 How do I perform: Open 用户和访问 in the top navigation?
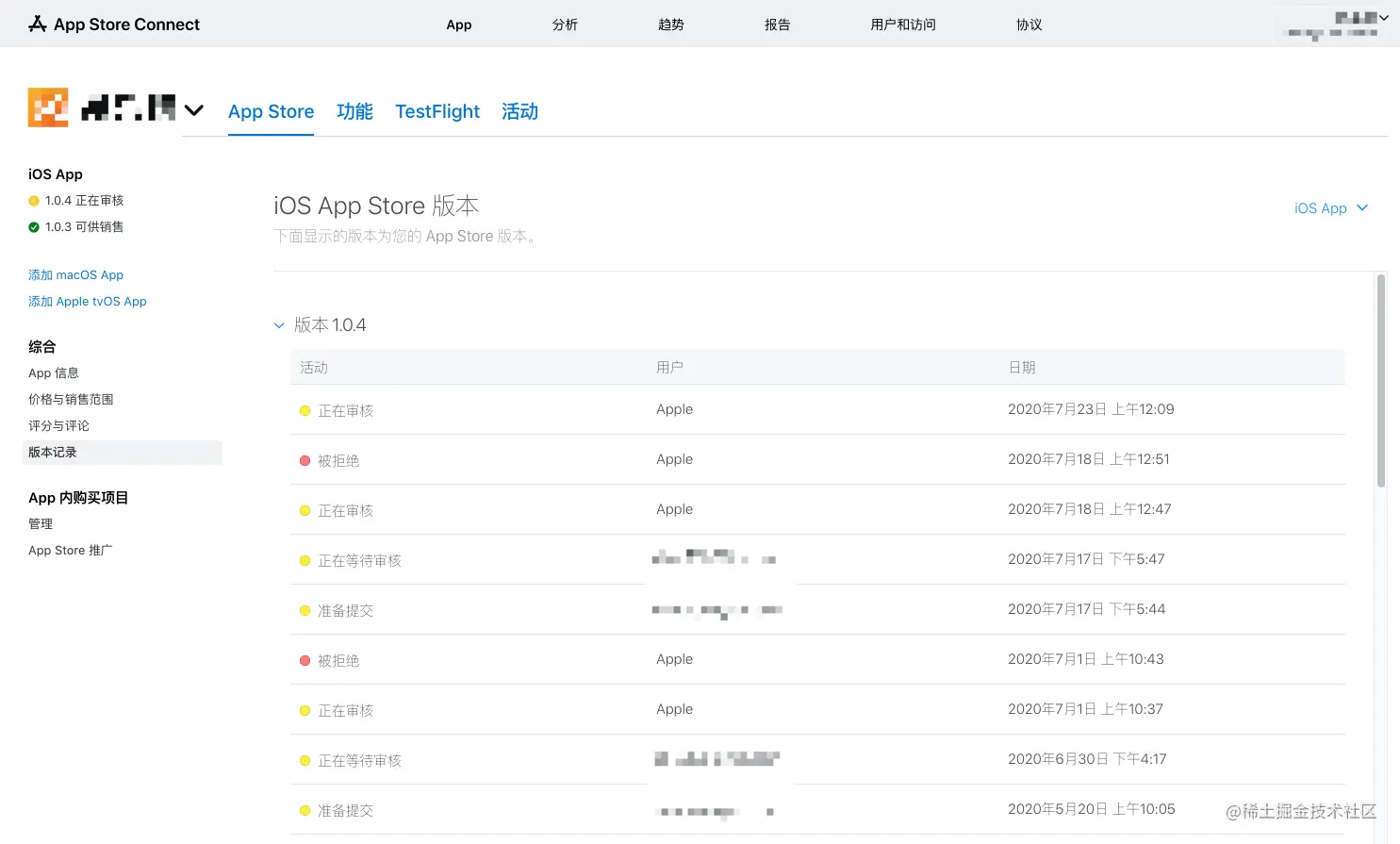click(x=903, y=25)
